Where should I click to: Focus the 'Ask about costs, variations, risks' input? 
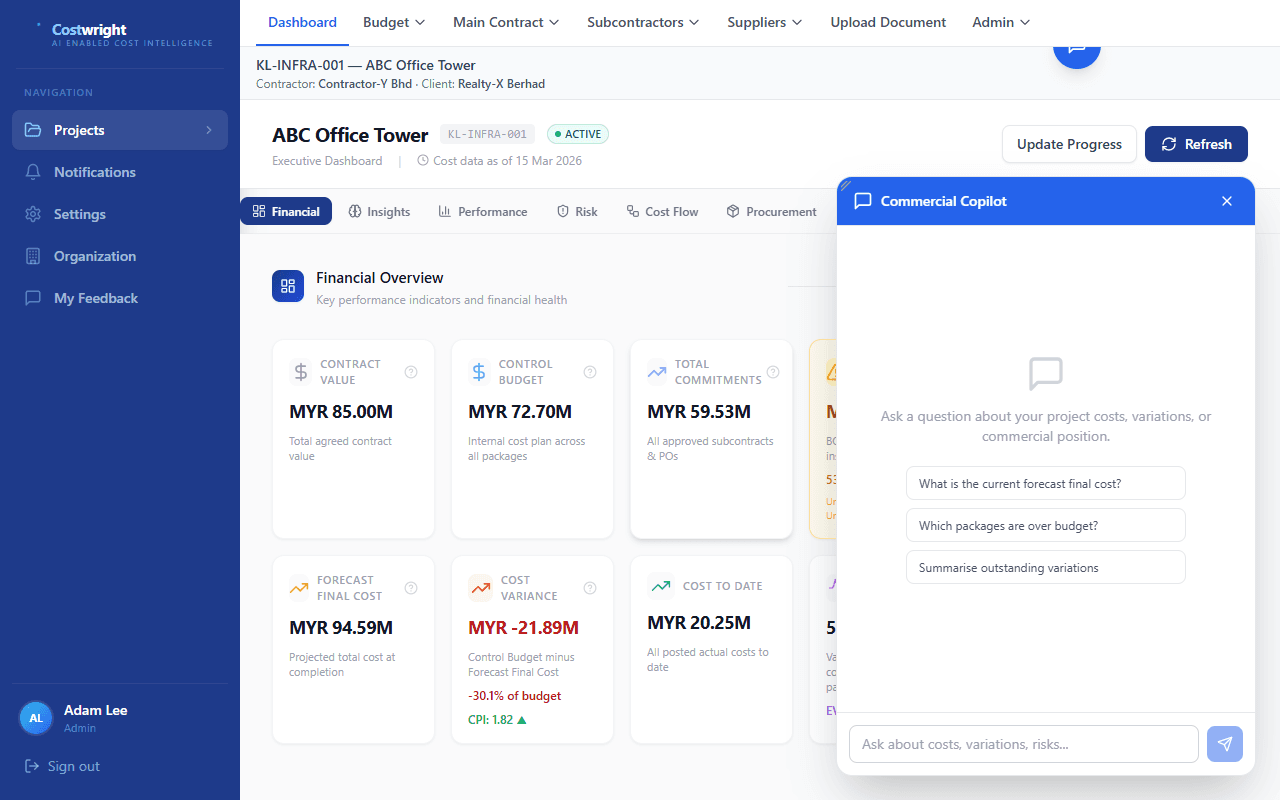1023,744
